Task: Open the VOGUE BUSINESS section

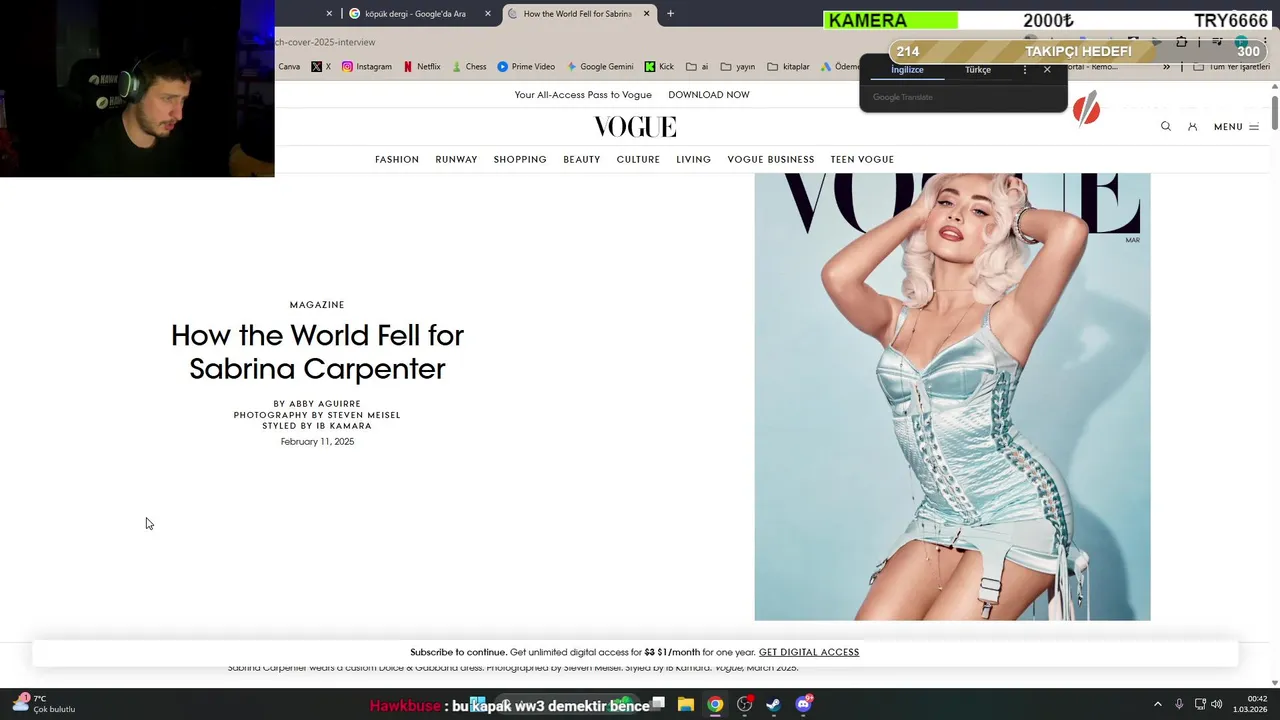Action: tap(771, 159)
